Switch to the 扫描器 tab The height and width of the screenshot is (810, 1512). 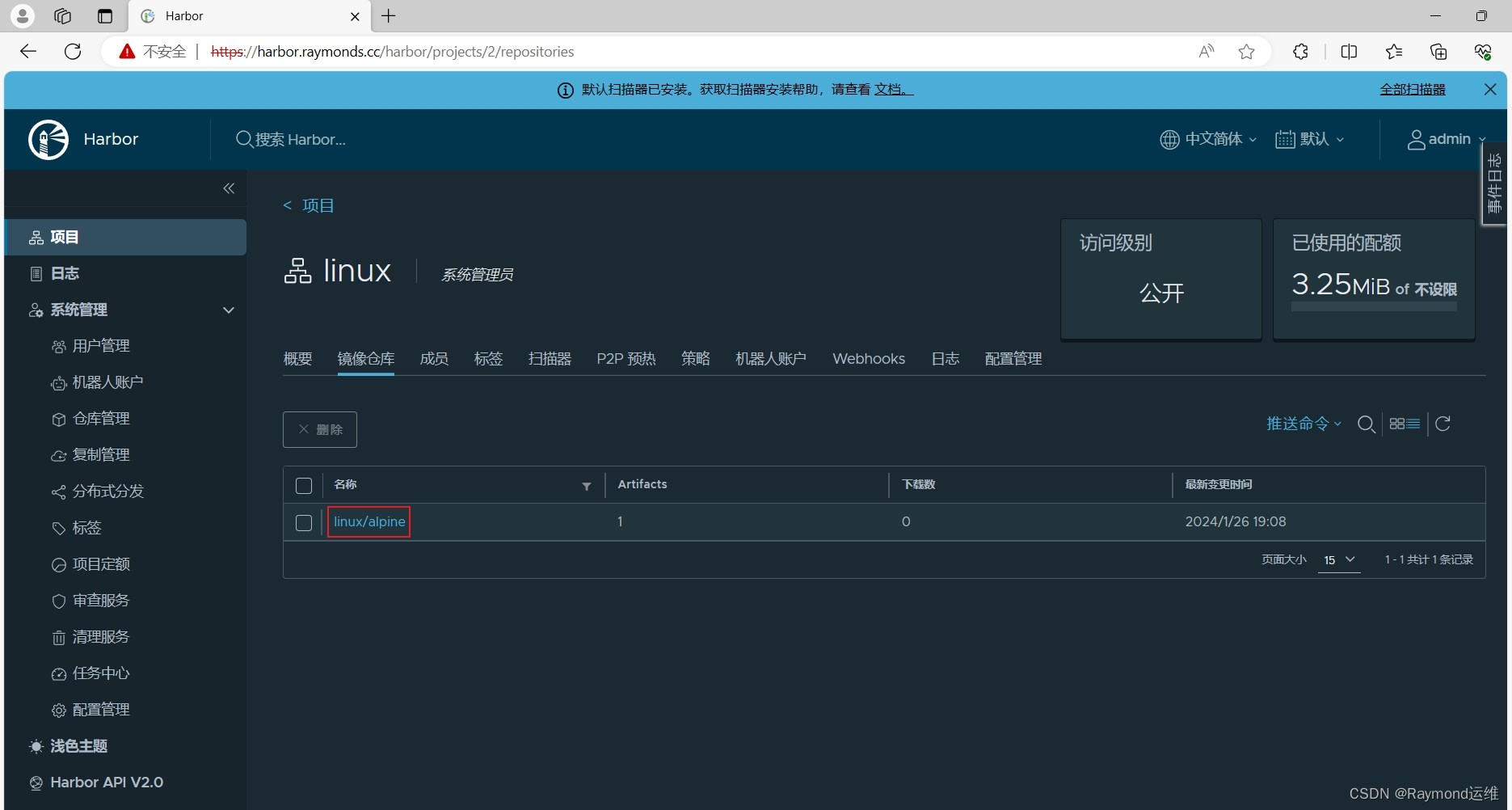550,359
